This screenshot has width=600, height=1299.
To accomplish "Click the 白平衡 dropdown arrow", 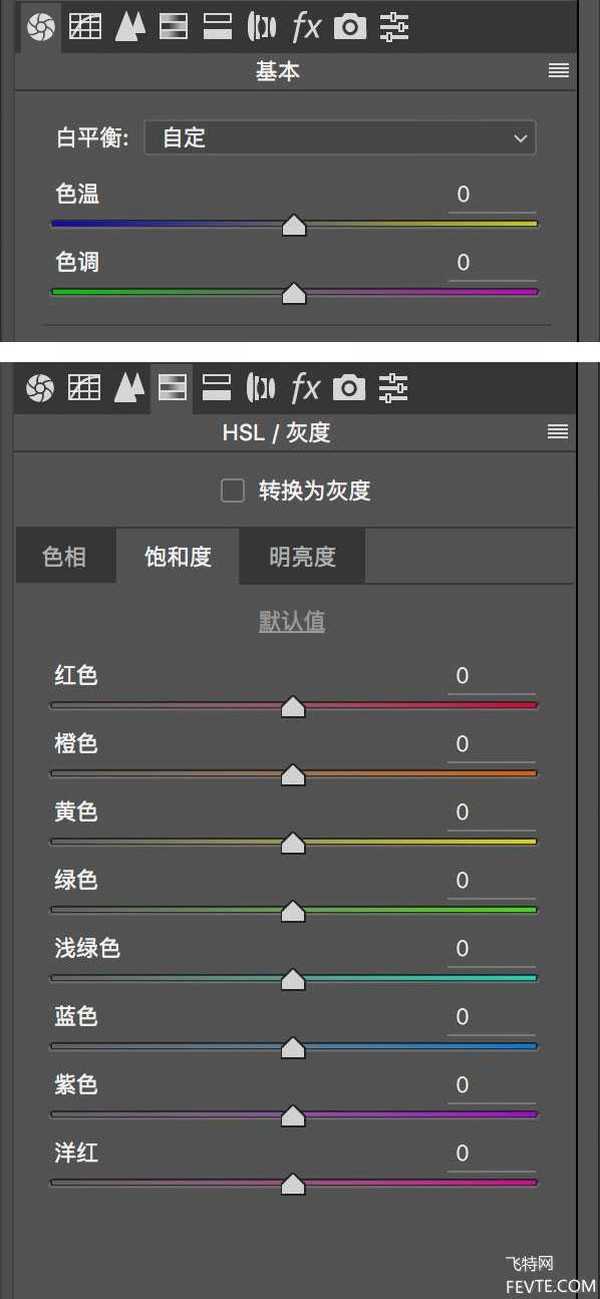I will click(520, 138).
